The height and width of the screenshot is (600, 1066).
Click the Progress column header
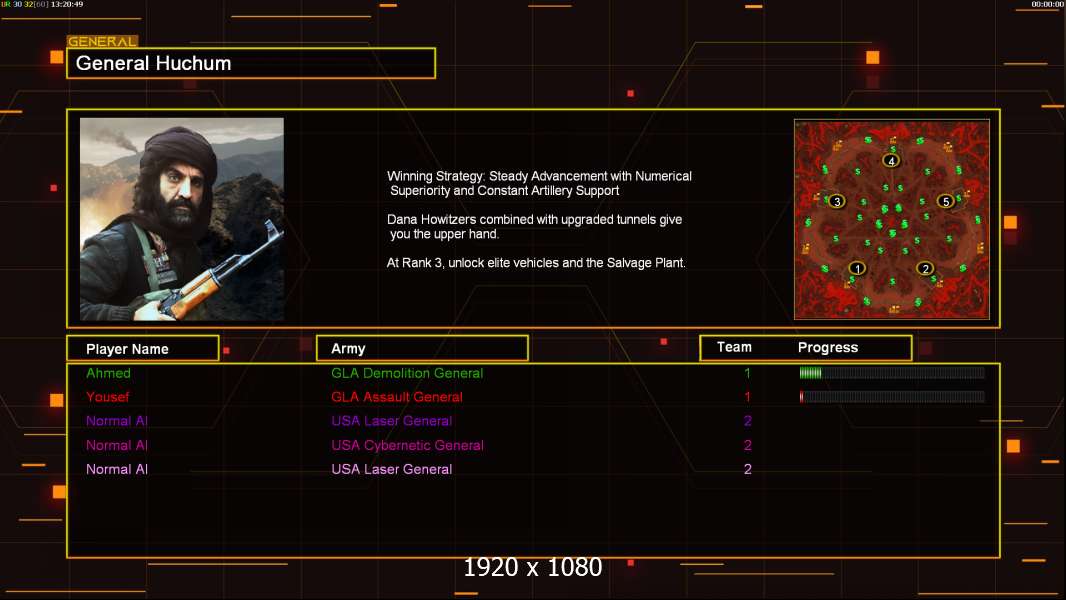[x=827, y=347]
